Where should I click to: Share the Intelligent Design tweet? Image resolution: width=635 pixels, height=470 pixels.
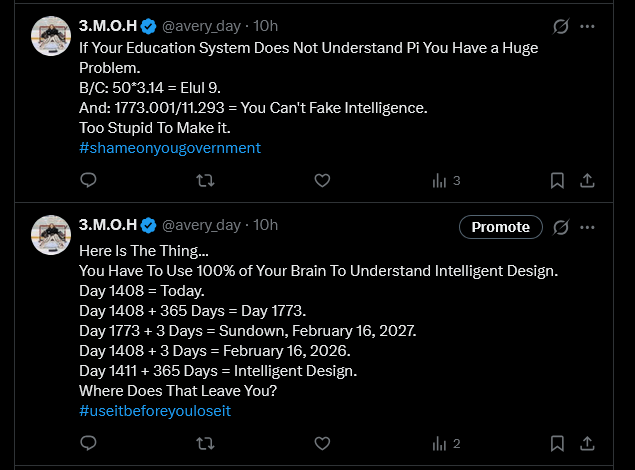pyautogui.click(x=588, y=443)
